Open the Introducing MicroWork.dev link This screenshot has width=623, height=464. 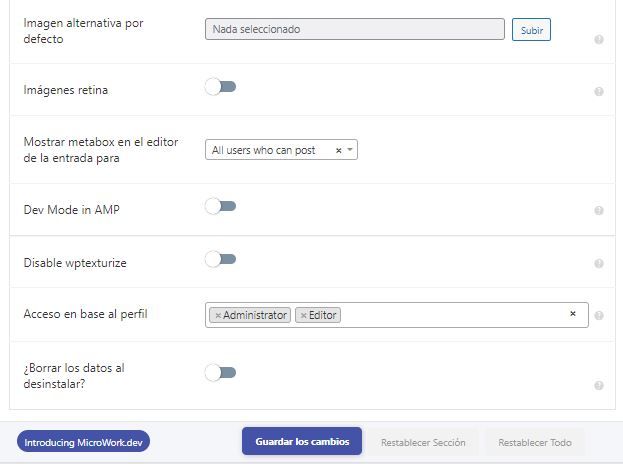pos(83,442)
